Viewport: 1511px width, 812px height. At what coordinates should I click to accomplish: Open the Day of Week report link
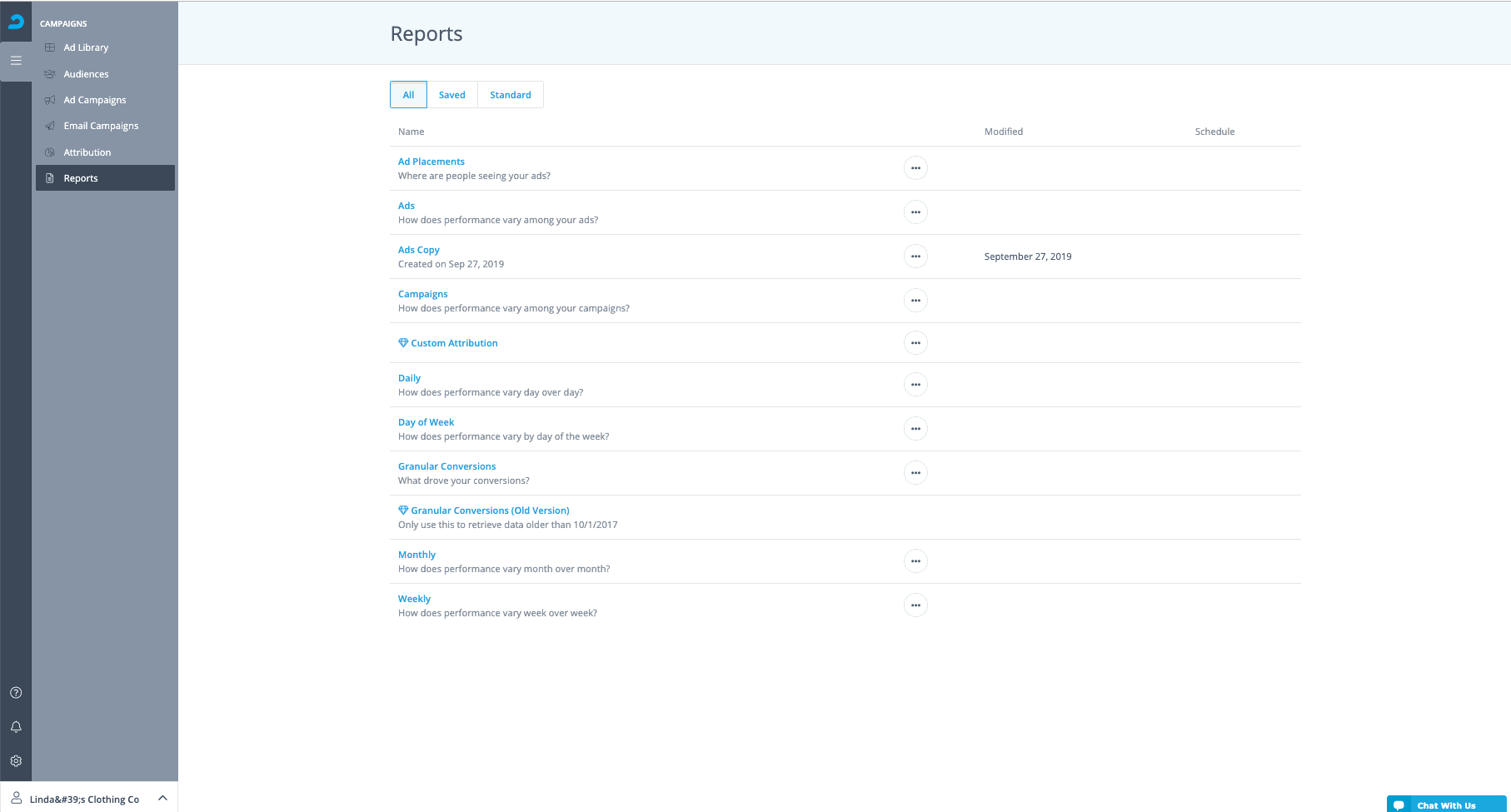coord(426,422)
